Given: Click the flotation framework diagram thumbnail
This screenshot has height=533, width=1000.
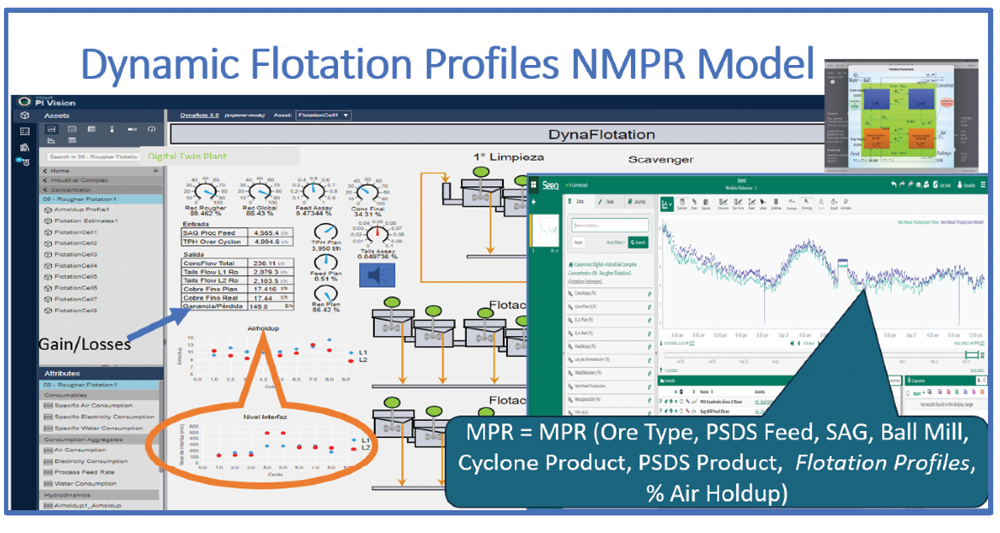Looking at the screenshot, I should click(901, 115).
